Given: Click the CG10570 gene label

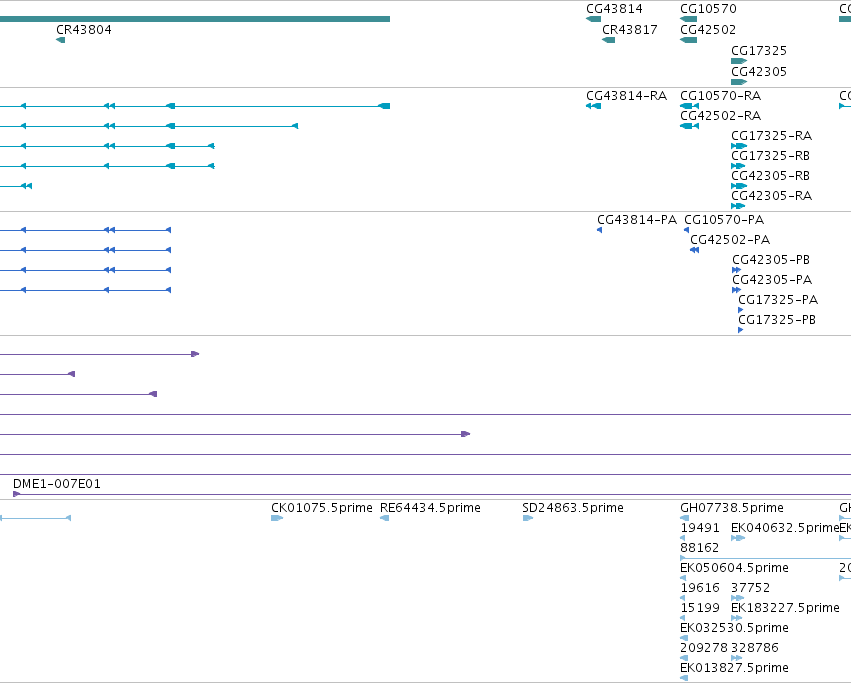Looking at the screenshot, I should pyautogui.click(x=708, y=9).
